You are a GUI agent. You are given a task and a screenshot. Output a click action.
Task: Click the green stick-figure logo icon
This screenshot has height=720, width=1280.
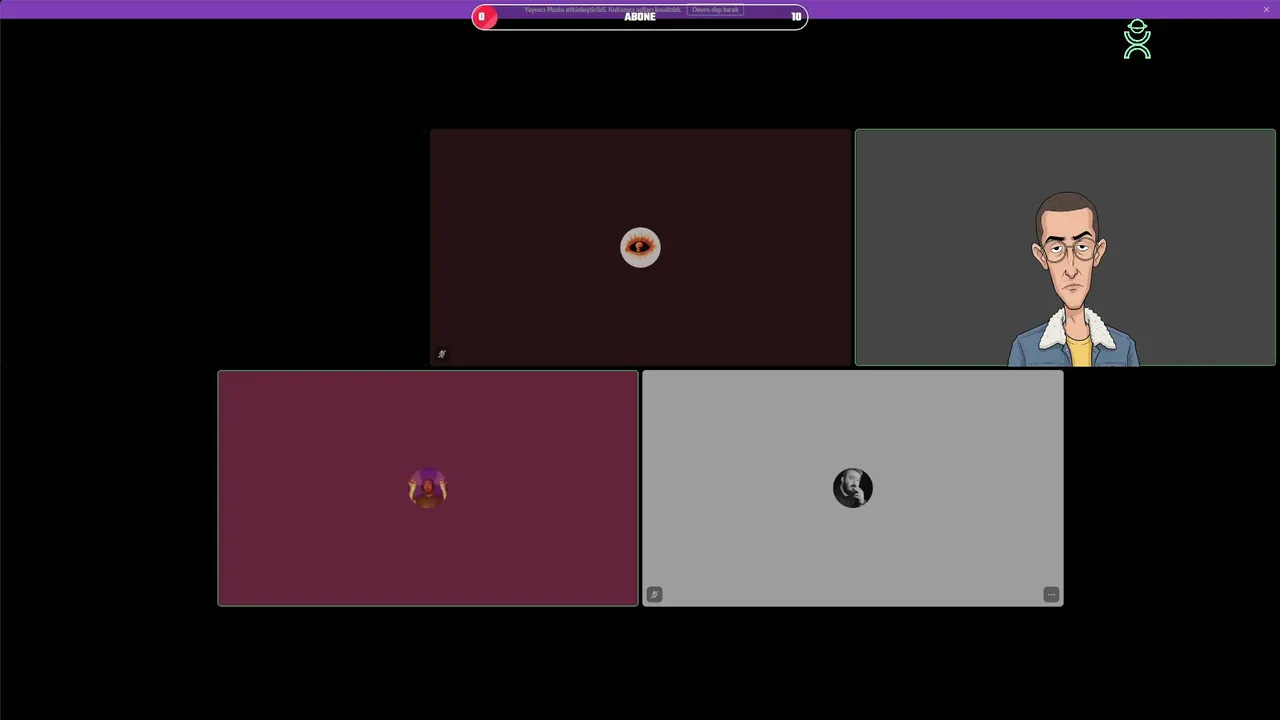(1137, 39)
